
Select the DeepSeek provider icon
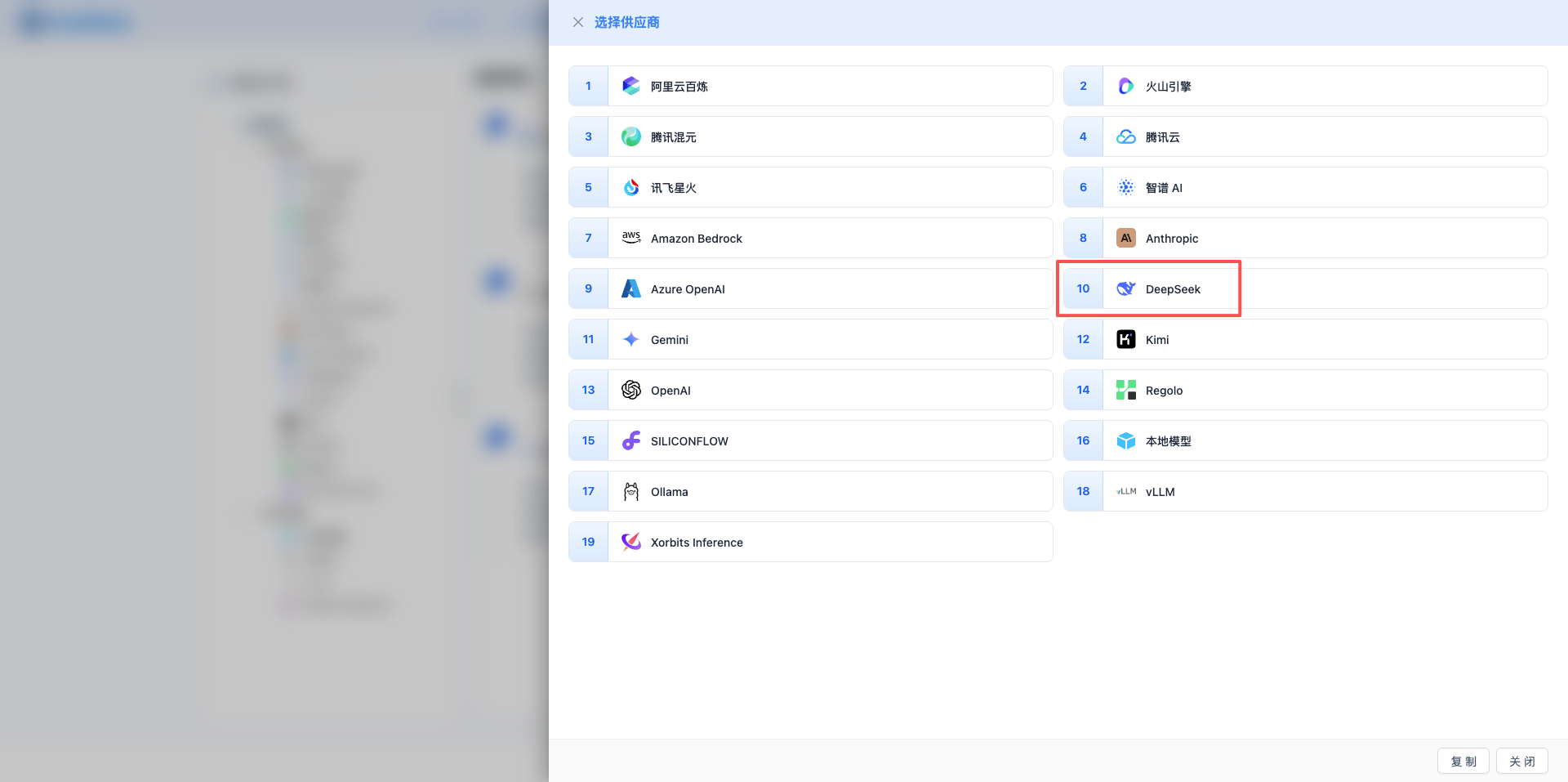click(x=1125, y=288)
